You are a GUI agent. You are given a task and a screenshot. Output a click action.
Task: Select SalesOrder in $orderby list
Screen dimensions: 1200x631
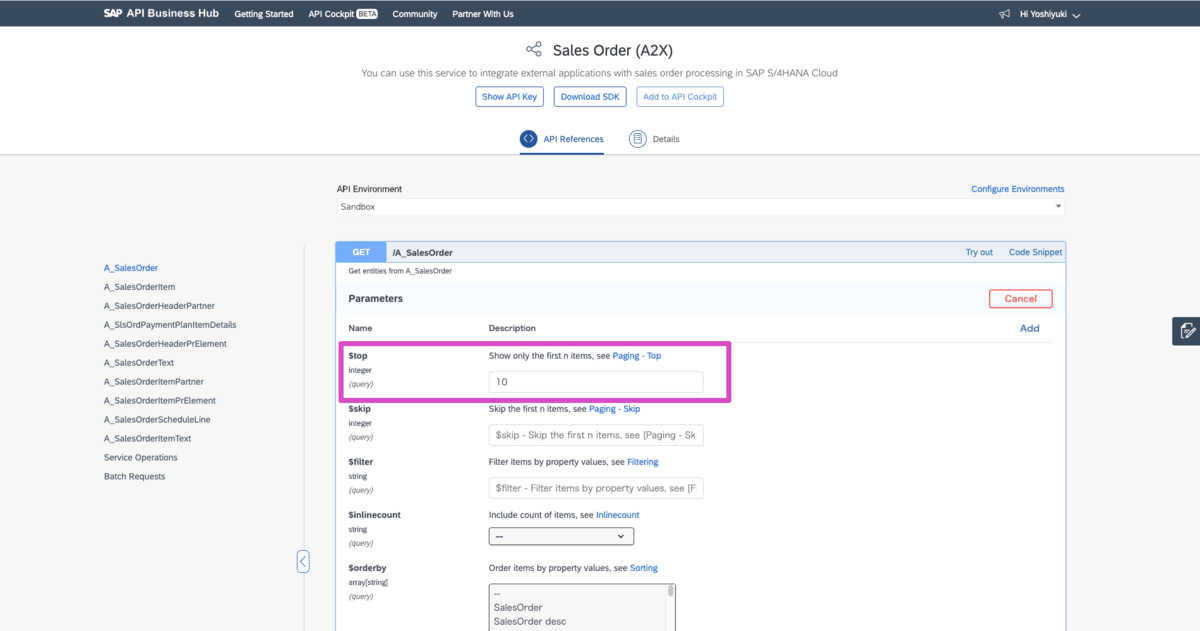click(518, 608)
